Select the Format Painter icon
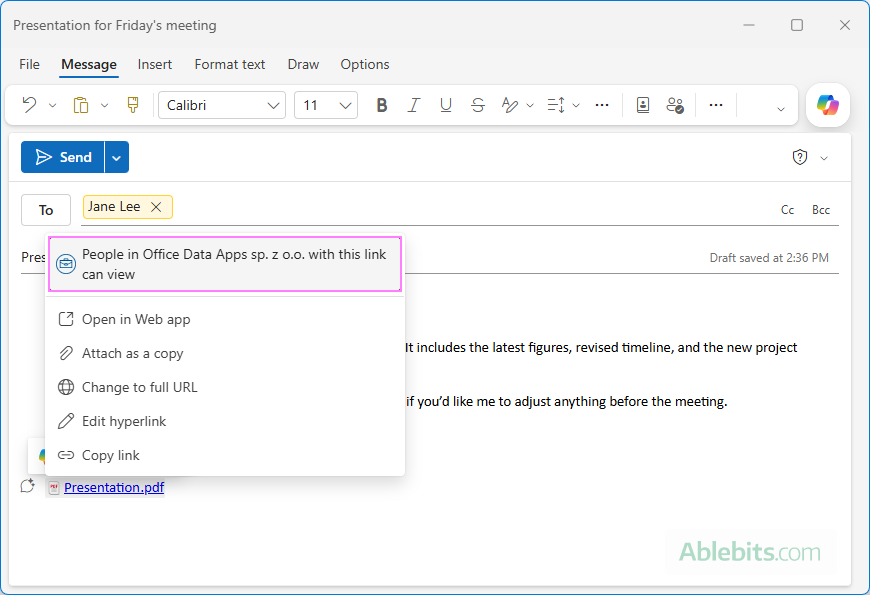Image resolution: width=870 pixels, height=595 pixels. (x=133, y=105)
